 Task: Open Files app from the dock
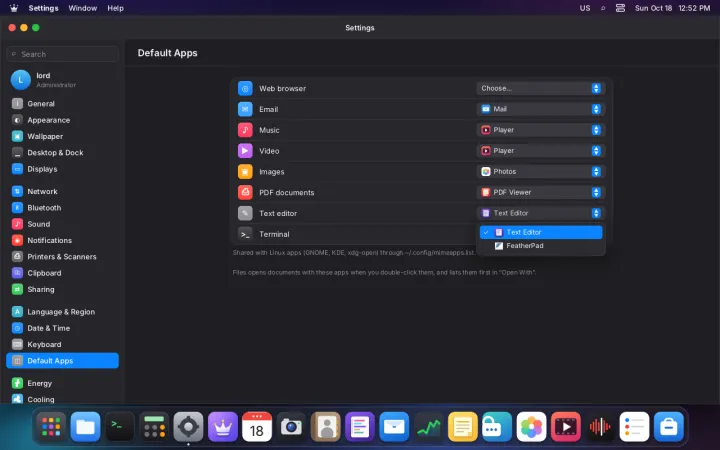(x=85, y=427)
